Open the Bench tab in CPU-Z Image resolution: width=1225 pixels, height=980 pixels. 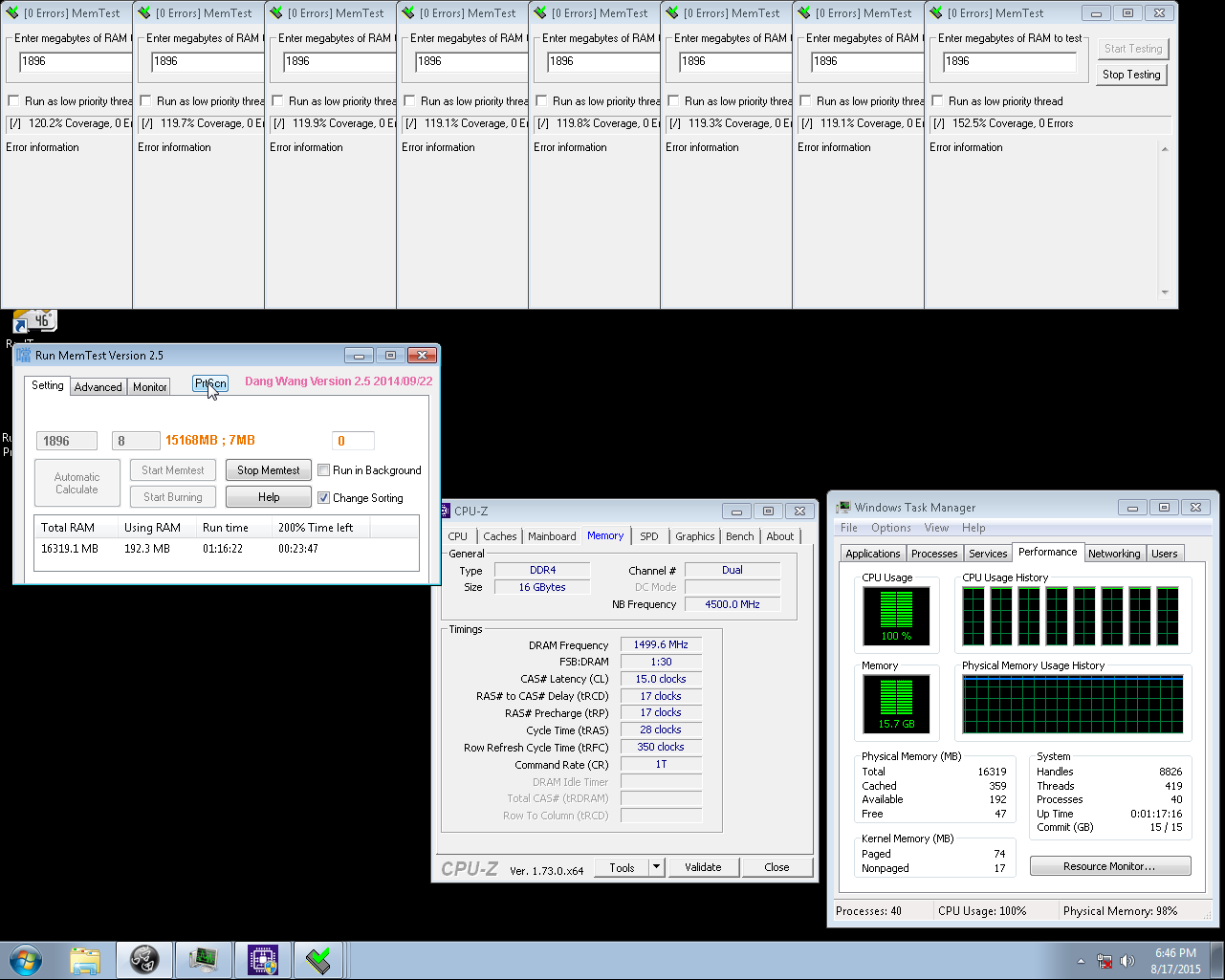tap(740, 536)
